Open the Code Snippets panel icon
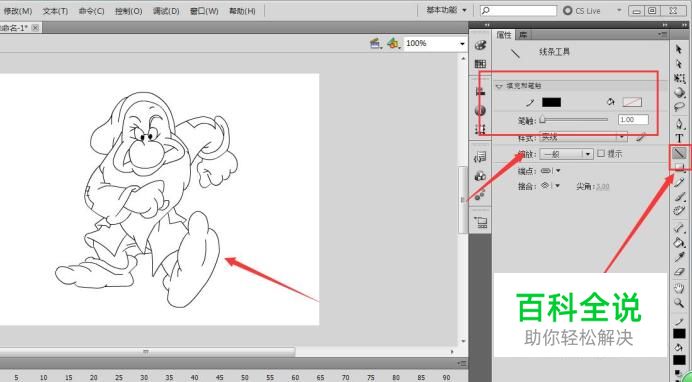The width and height of the screenshot is (692, 382). pyautogui.click(x=480, y=157)
